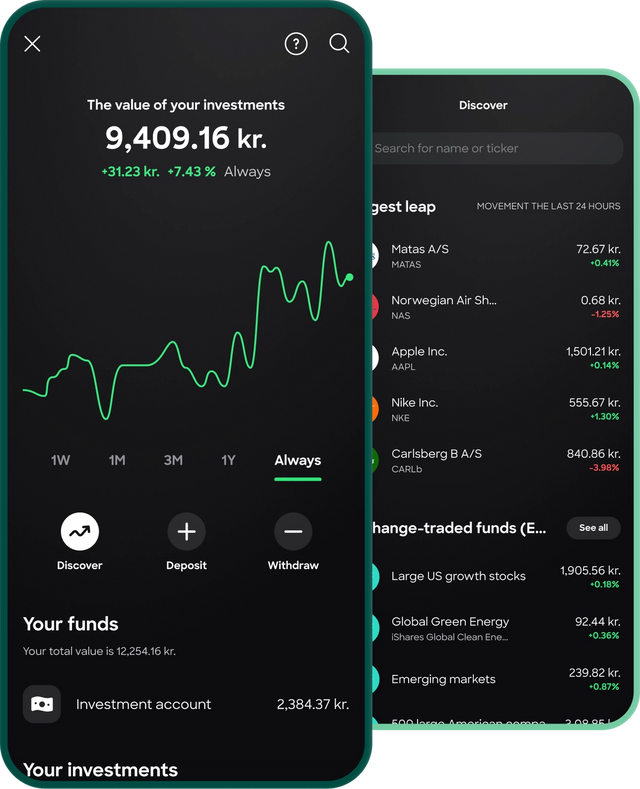Click the CARLb ticker label
The height and width of the screenshot is (789, 640).
[407, 469]
